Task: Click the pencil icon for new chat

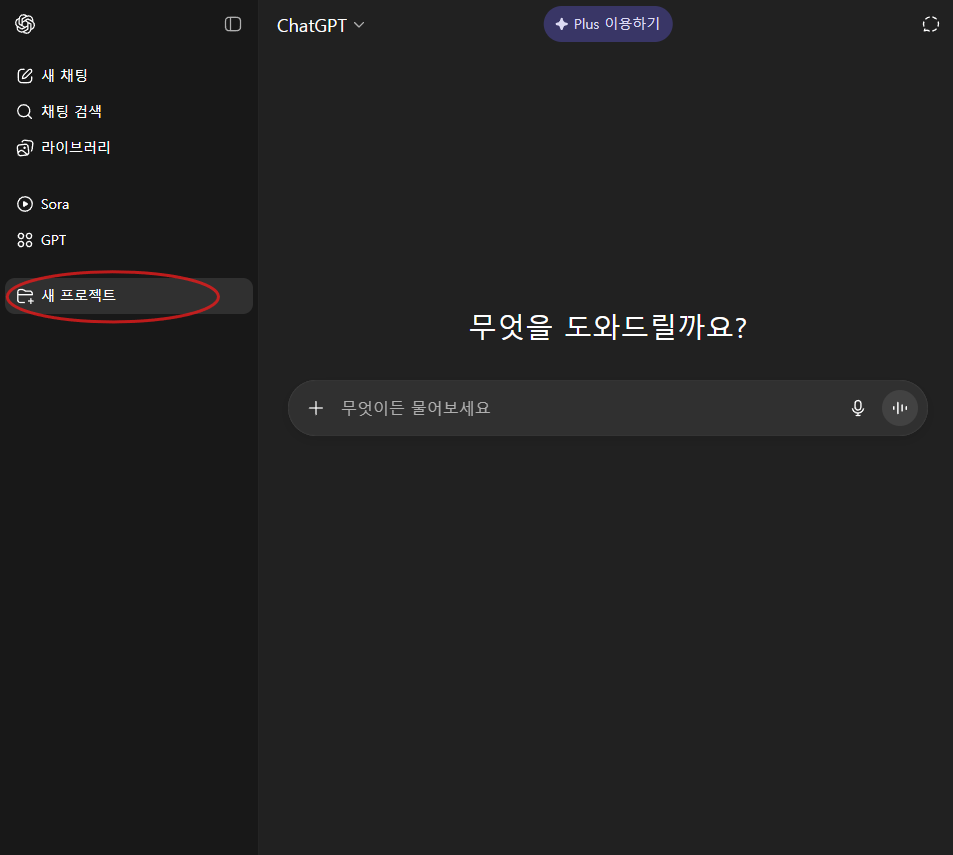Action: [x=25, y=76]
